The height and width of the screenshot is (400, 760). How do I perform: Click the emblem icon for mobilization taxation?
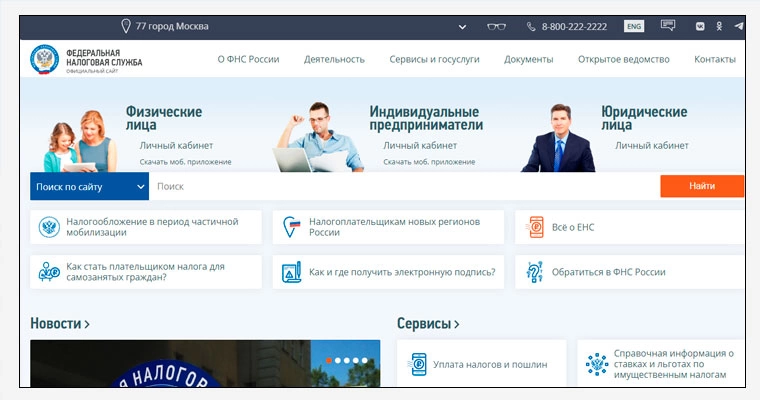click(49, 227)
